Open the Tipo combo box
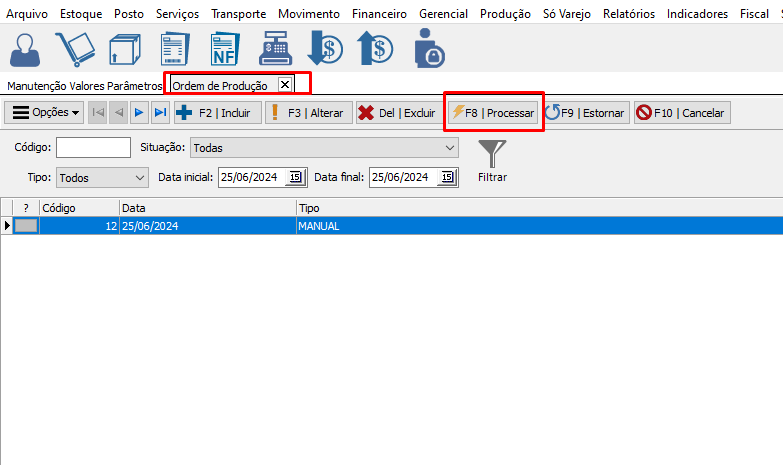This screenshot has width=783, height=465. (139, 177)
